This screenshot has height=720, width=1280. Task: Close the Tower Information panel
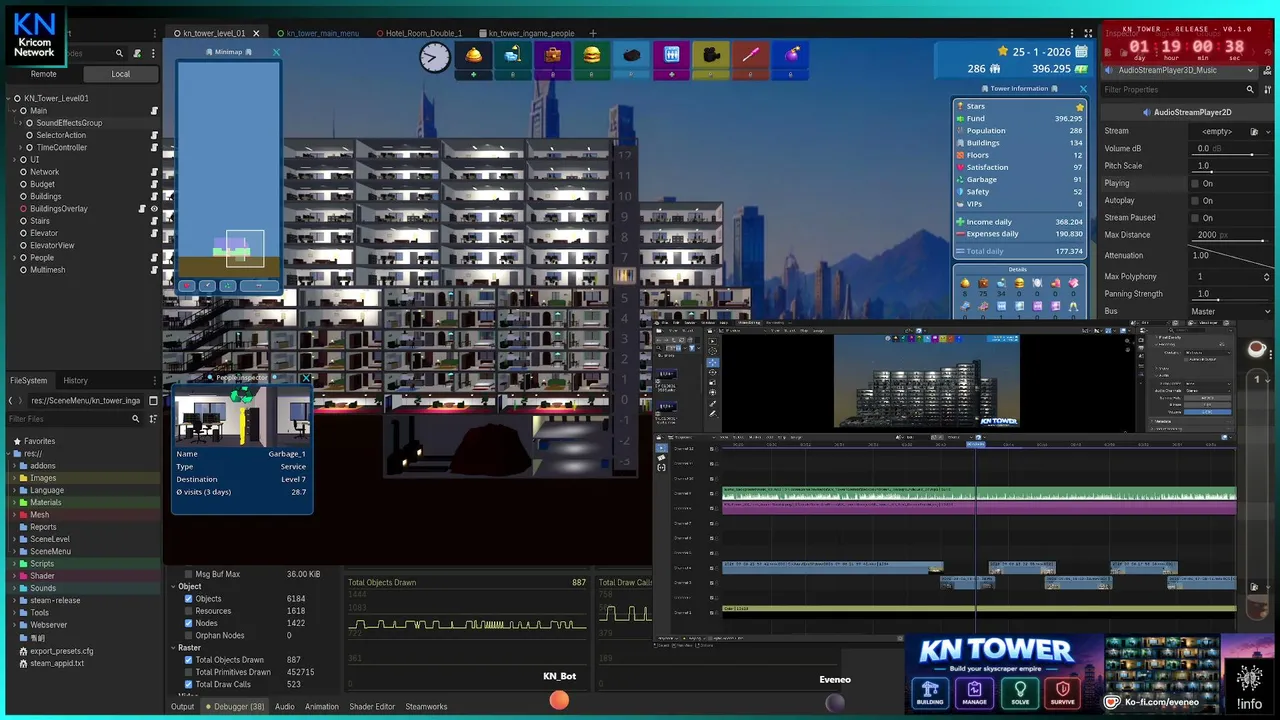[1082, 89]
